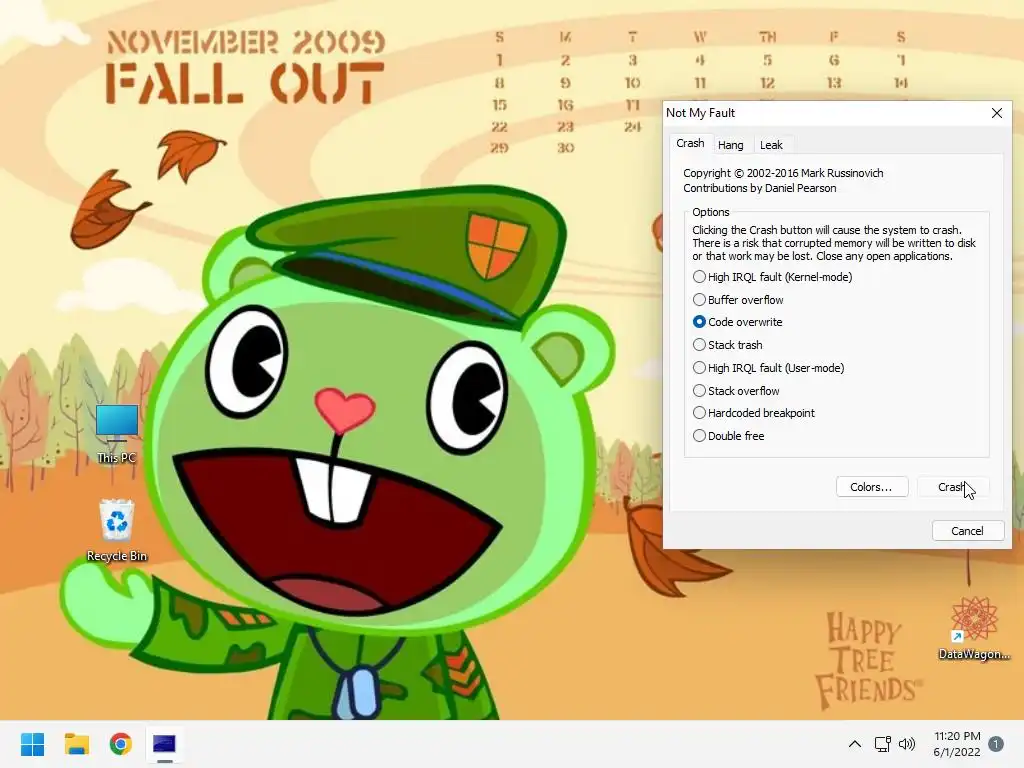Show hidden system tray icons
Screen dimensions: 1024x768
(x=854, y=744)
